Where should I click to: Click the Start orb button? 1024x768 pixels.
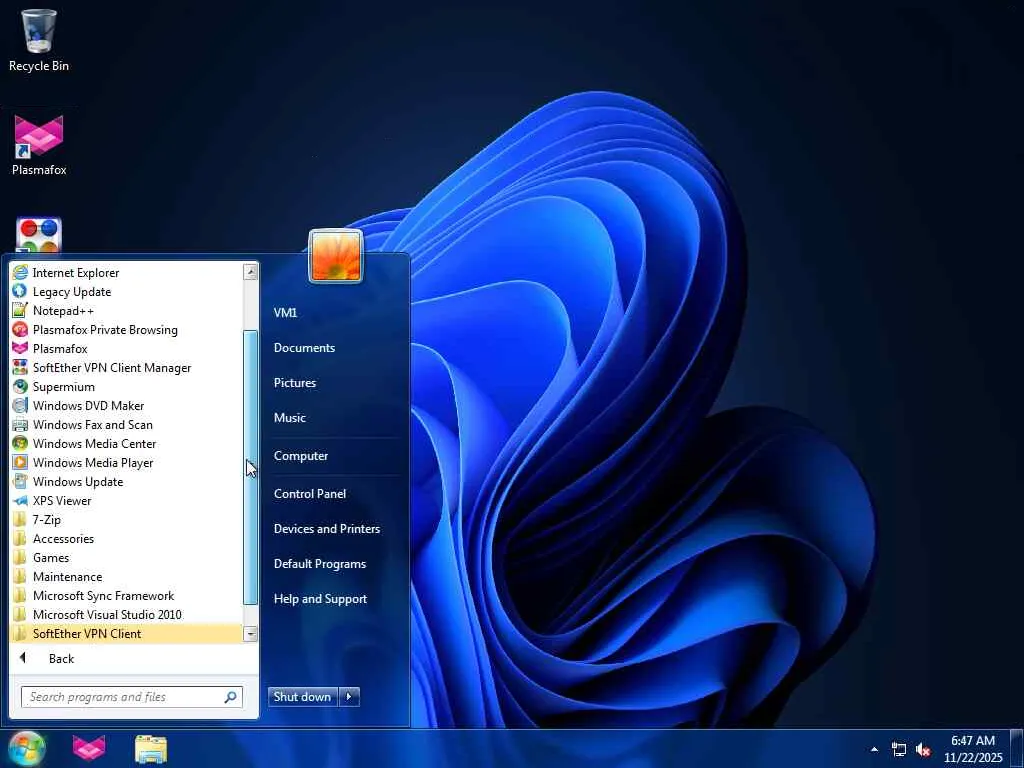[x=26, y=748]
